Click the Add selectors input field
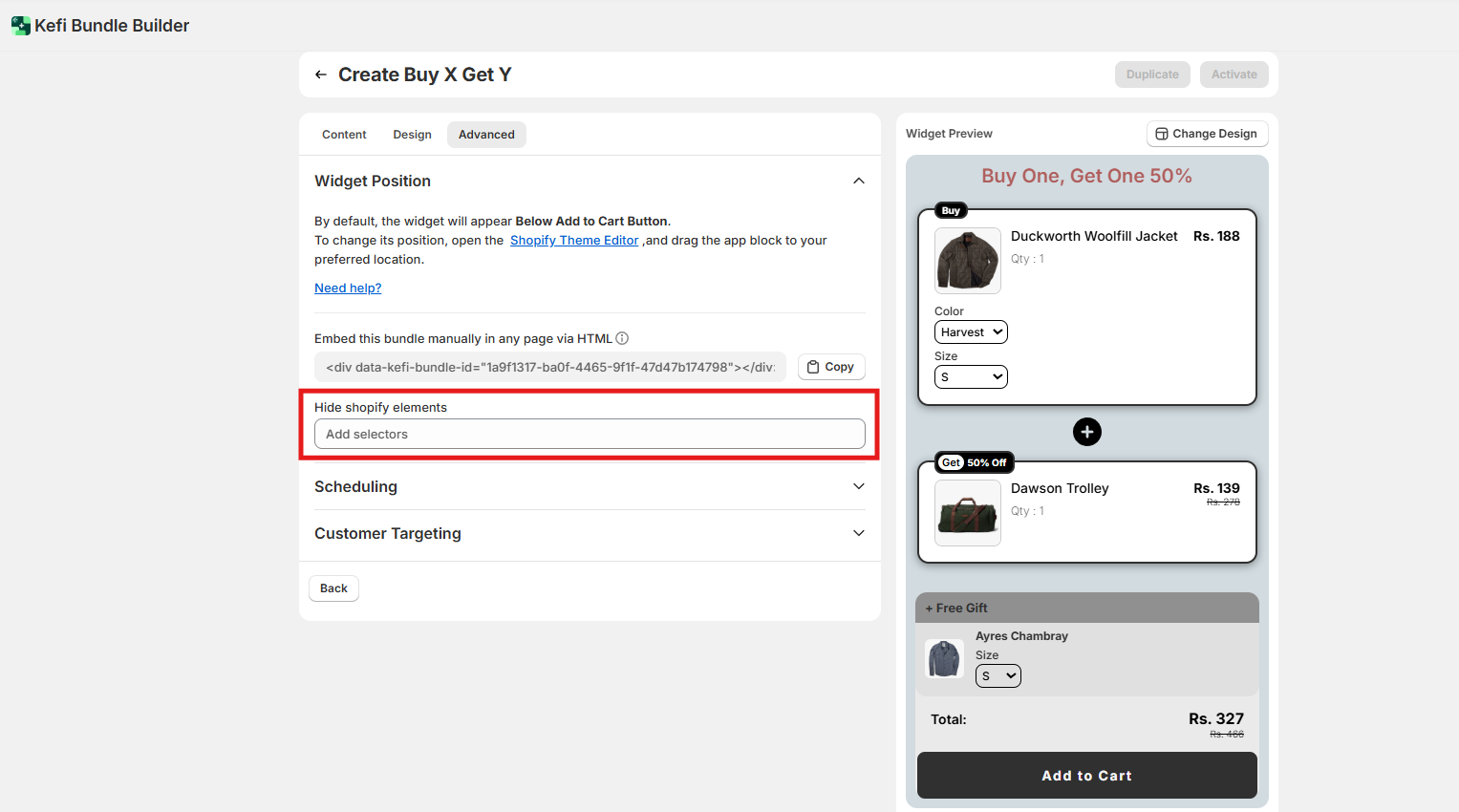Viewport: 1459px width, 812px height. pos(590,434)
